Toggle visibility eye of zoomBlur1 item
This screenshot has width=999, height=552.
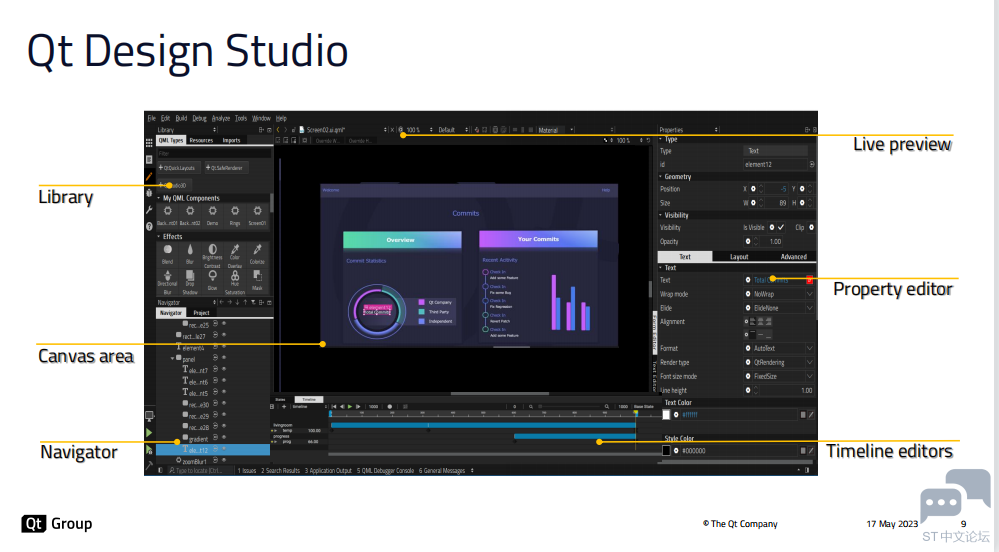215,460
